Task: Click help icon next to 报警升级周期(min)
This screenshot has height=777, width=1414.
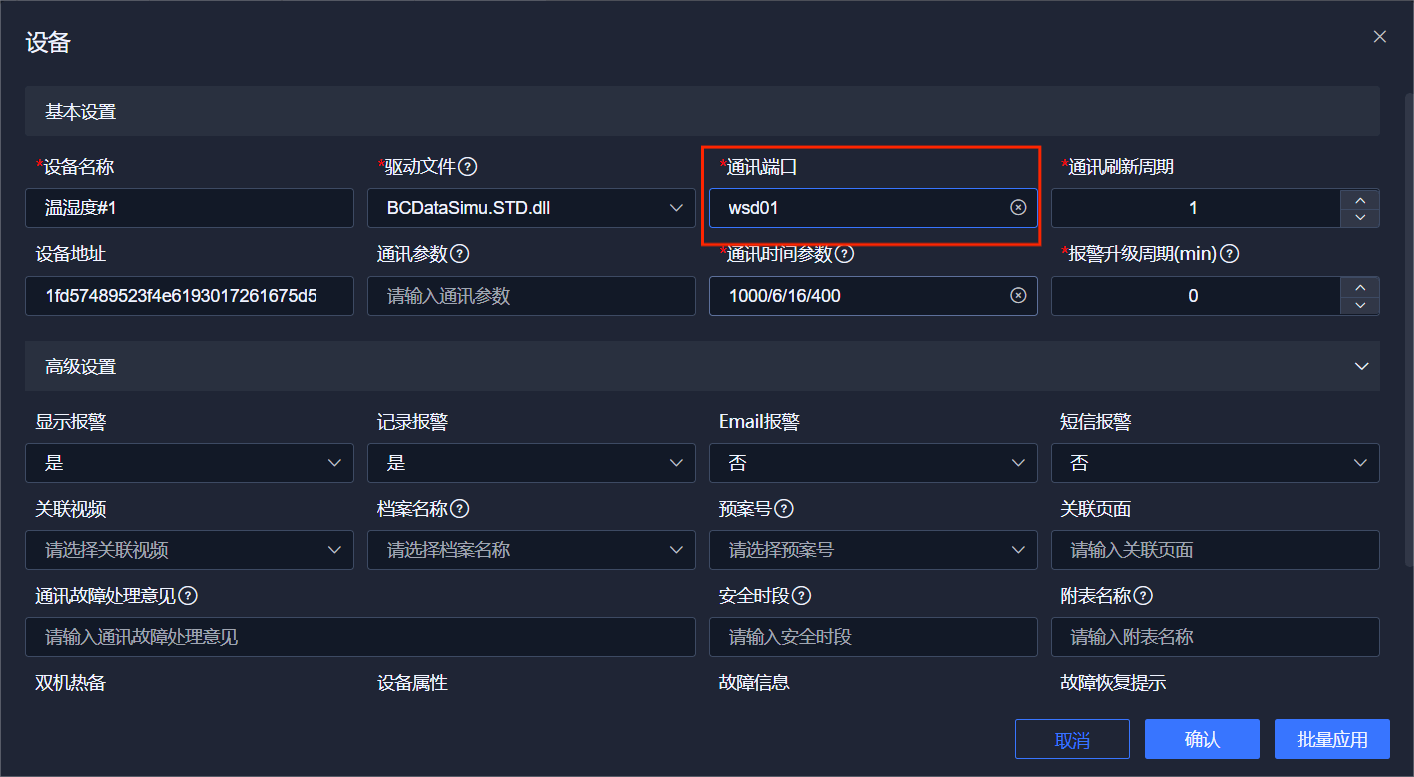Action: click(1230, 254)
